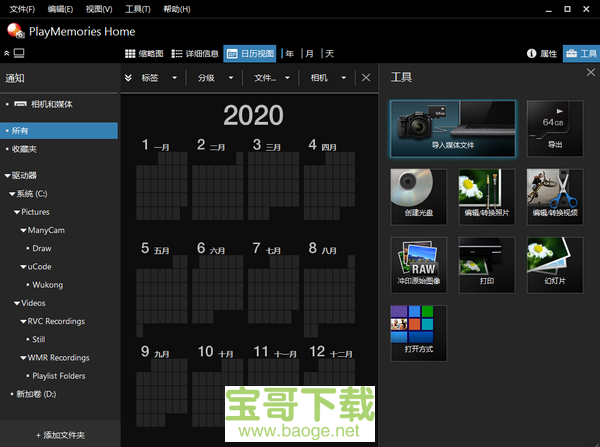Screen dimensions: 600x447
Task: Open the Rating (分级) filter dropdown
Action: (212, 77)
